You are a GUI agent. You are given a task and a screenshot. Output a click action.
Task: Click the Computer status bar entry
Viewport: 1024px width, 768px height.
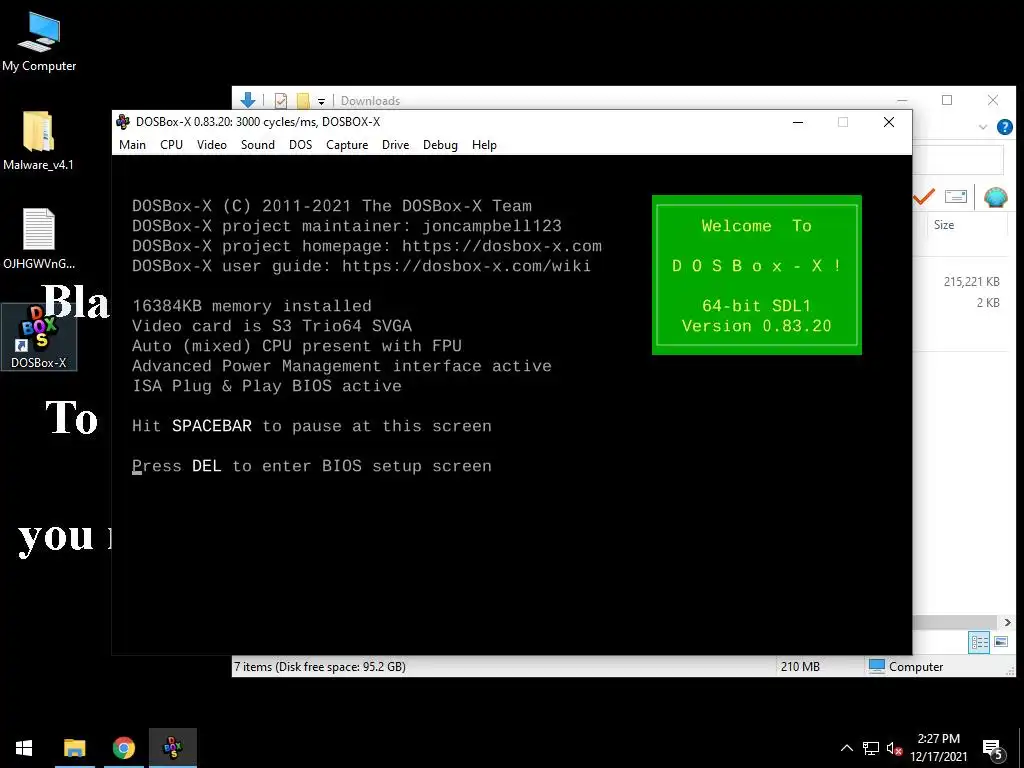(906, 666)
